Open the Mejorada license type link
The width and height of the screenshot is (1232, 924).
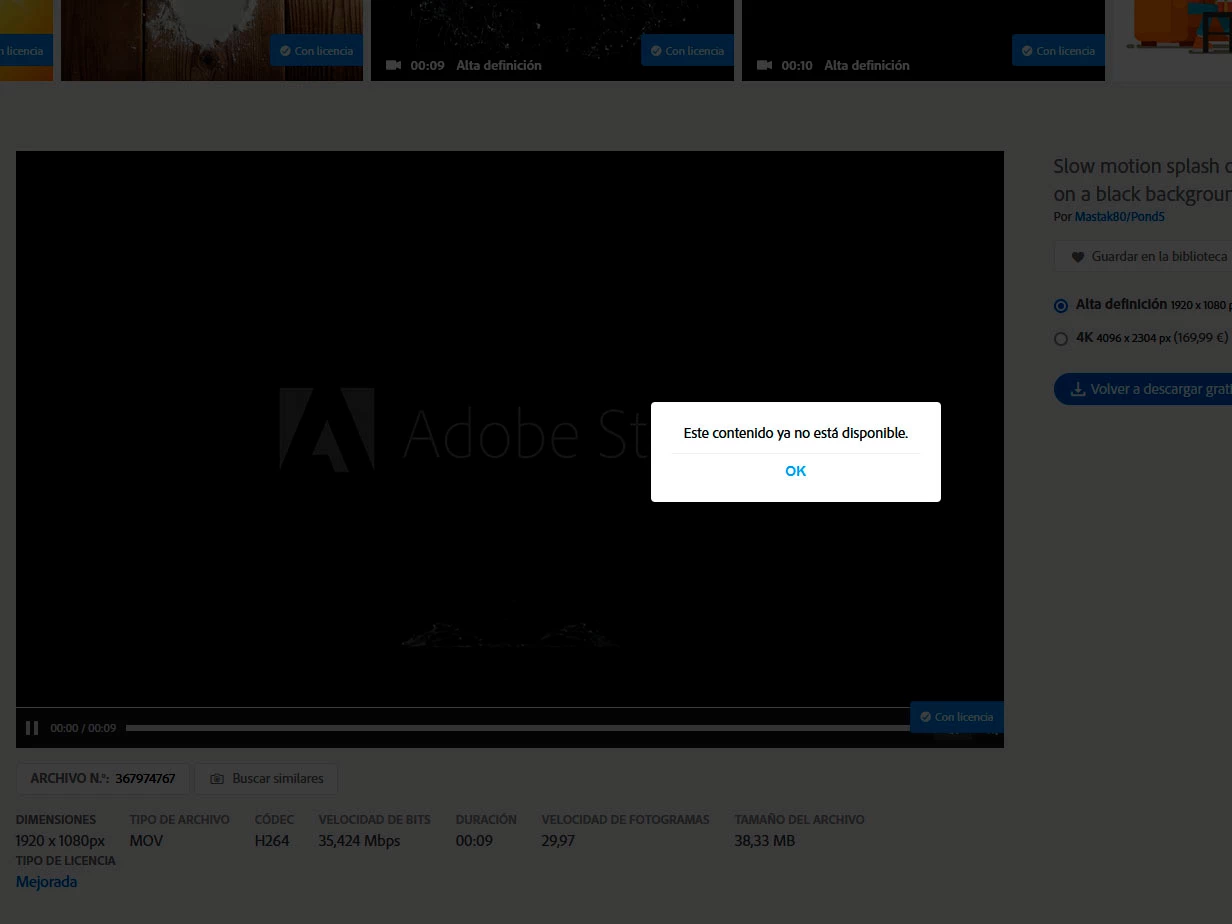(46, 881)
